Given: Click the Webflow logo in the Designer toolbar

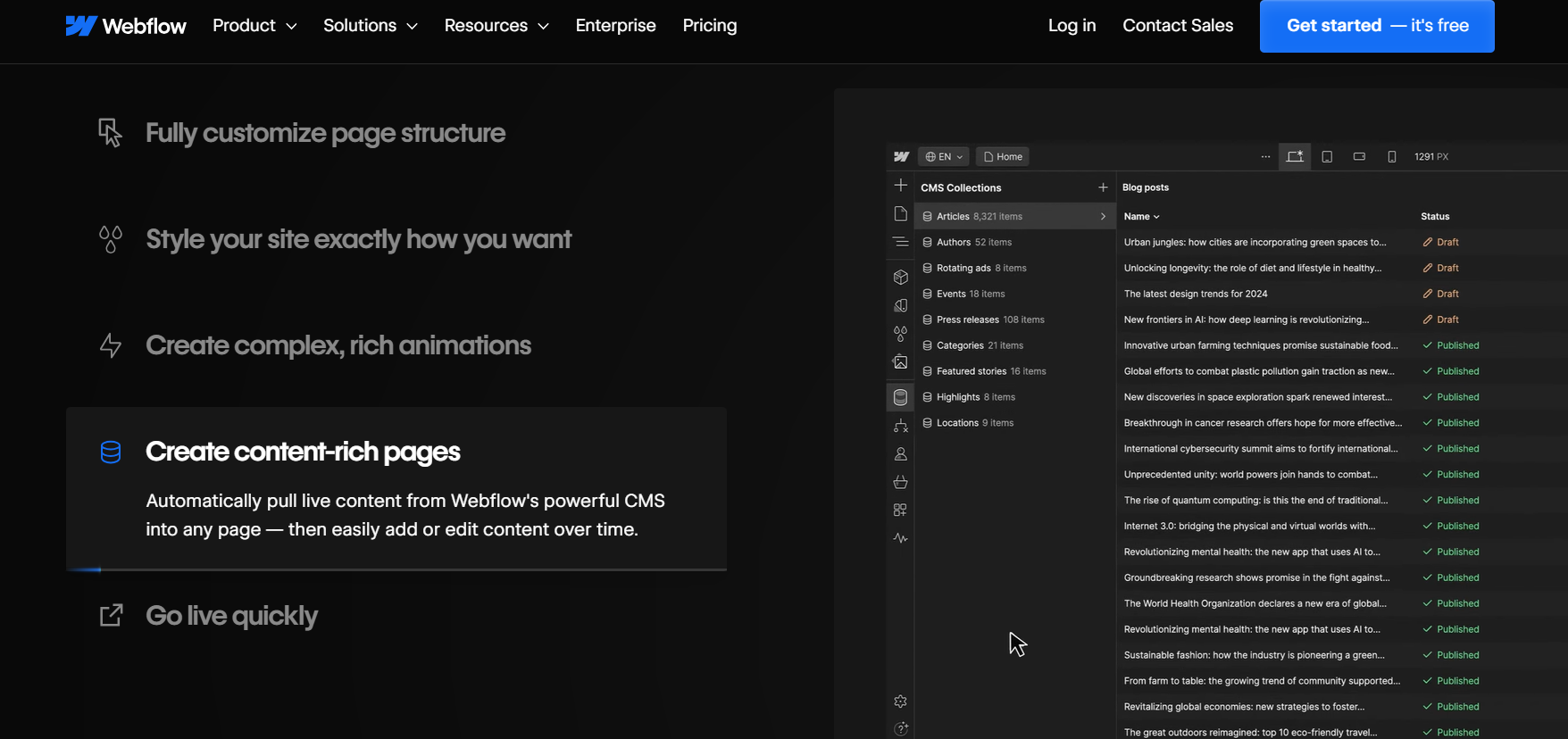Looking at the screenshot, I should point(901,156).
